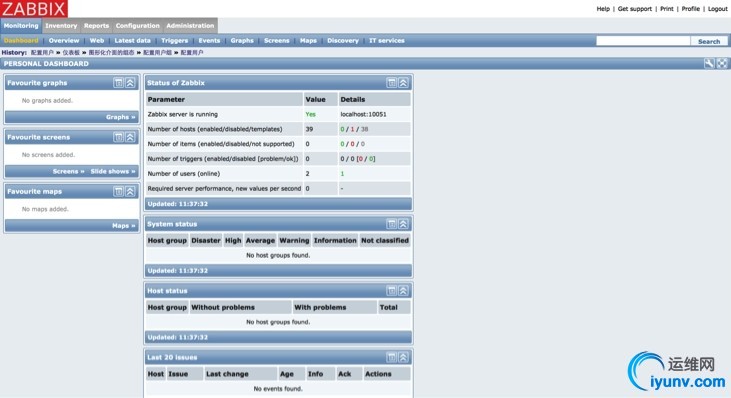Open Last 20 issues widget menu icon
731x398 pixels.
click(x=392, y=357)
